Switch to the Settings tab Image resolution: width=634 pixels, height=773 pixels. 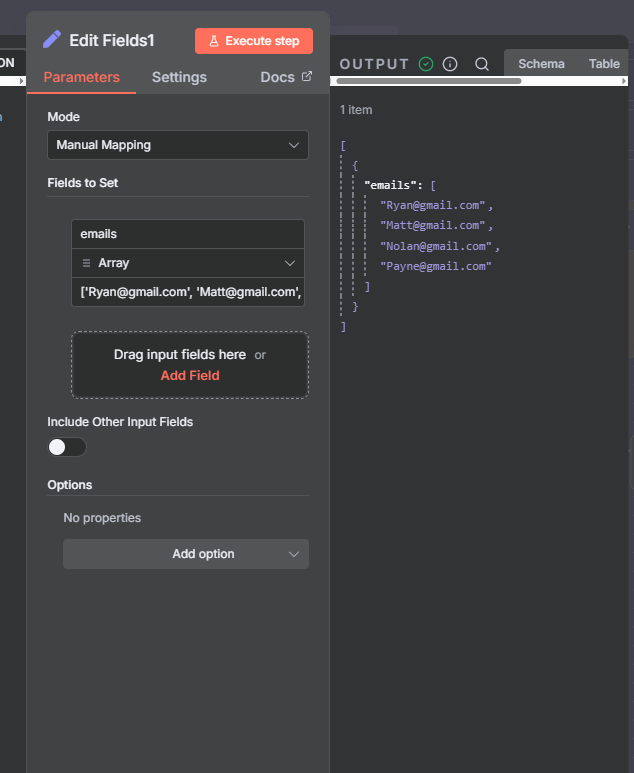pos(179,77)
